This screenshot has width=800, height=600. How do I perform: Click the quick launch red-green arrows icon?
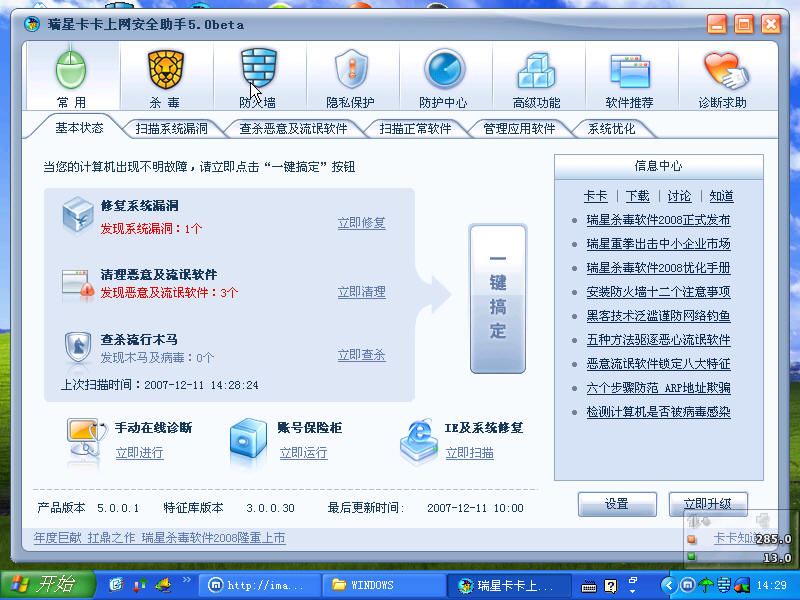point(140,584)
